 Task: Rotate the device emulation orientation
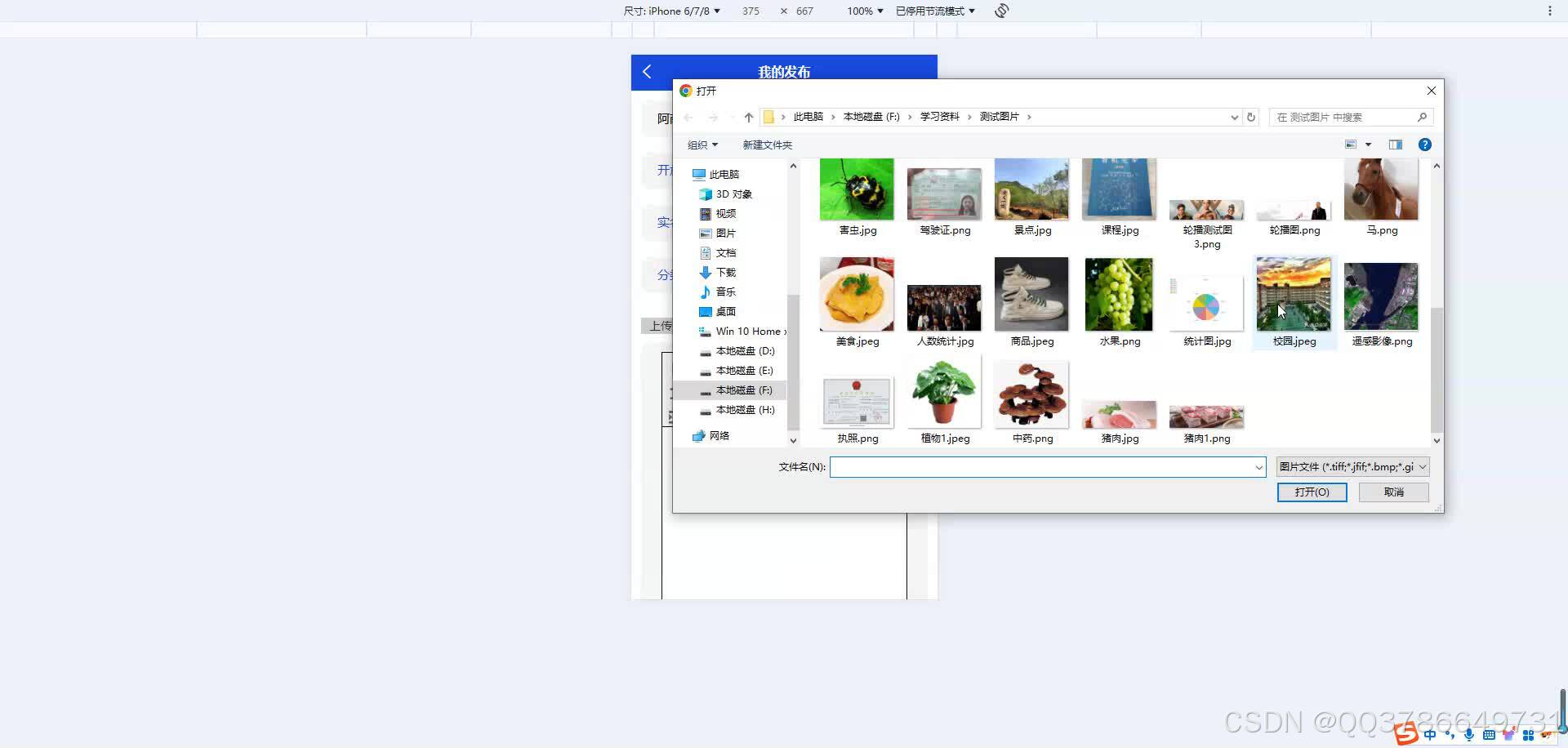point(1001,11)
